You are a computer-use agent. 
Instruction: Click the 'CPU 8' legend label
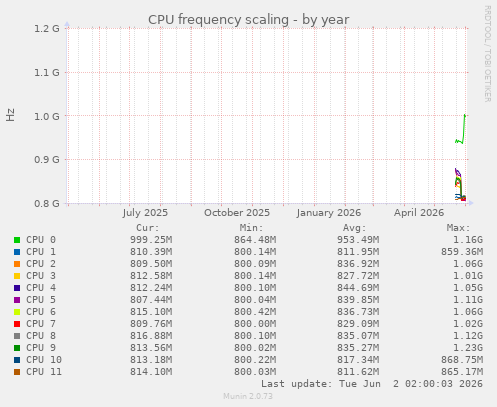tap(41, 336)
